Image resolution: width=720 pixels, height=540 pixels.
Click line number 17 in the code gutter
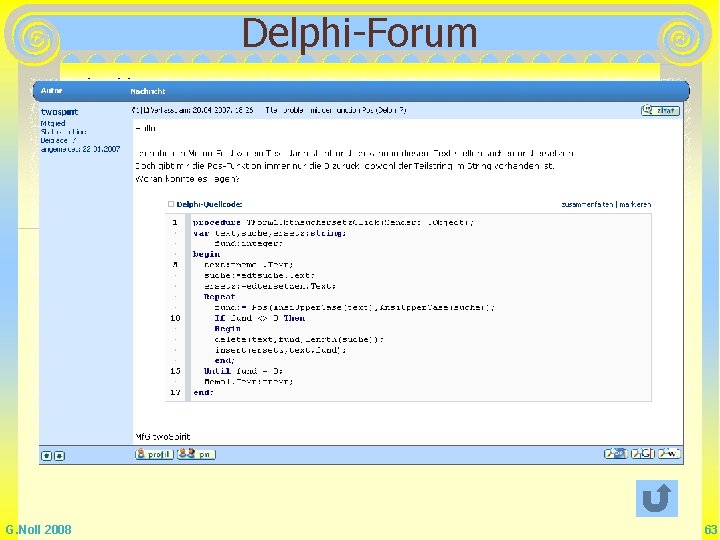pos(175,393)
